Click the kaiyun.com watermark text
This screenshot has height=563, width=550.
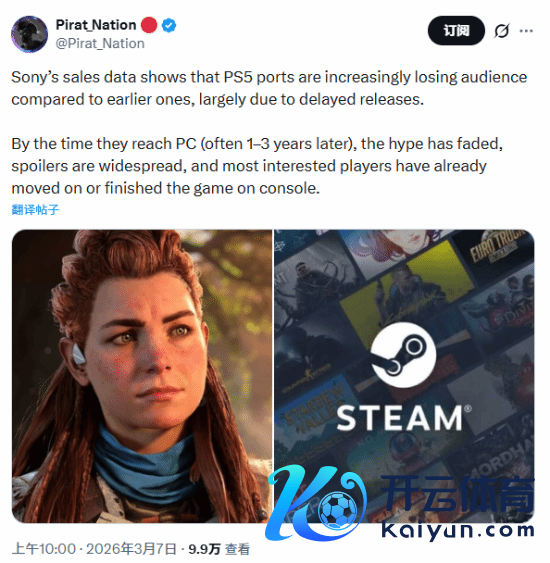tap(458, 530)
